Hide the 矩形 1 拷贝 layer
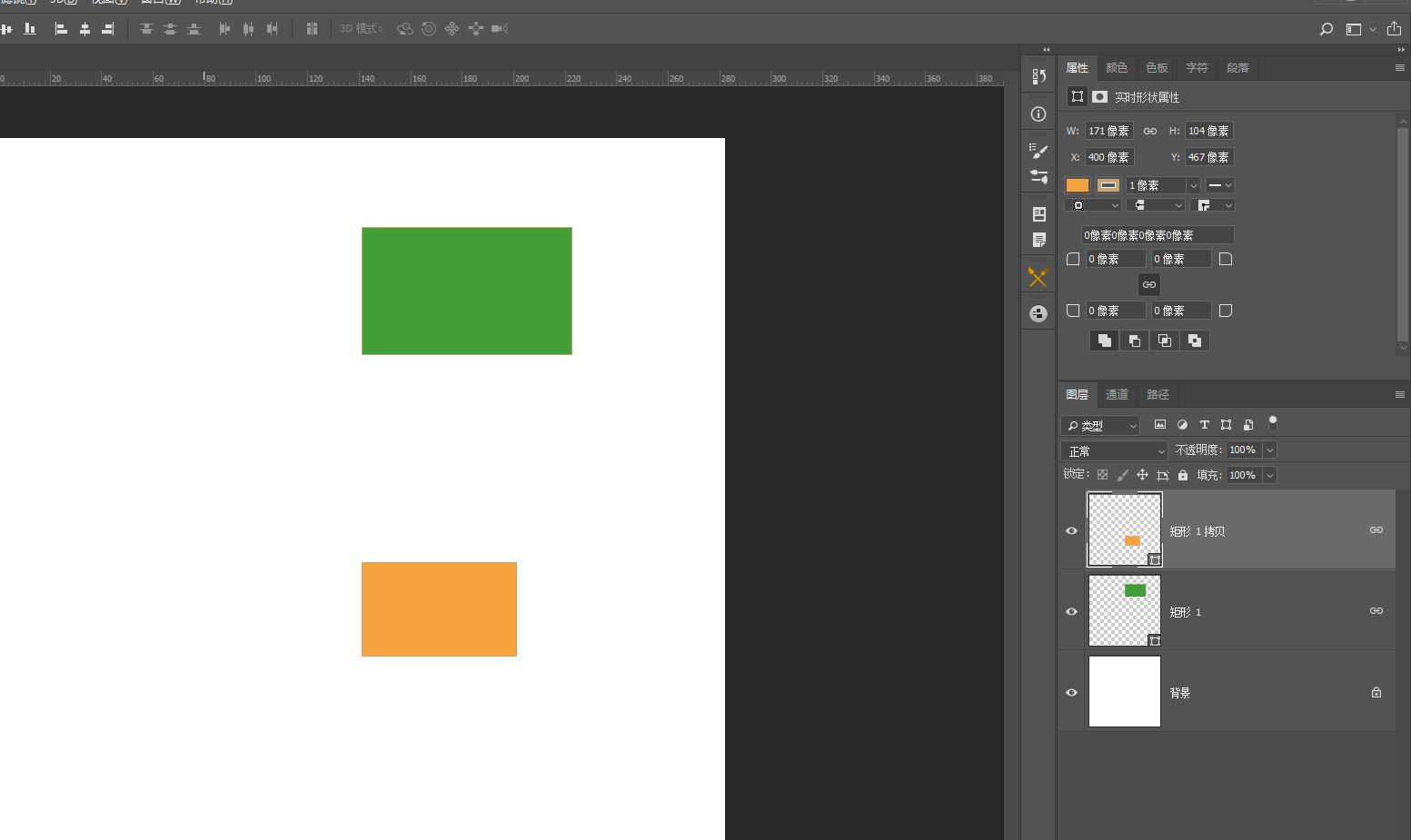The width and height of the screenshot is (1411, 840). tap(1071, 531)
